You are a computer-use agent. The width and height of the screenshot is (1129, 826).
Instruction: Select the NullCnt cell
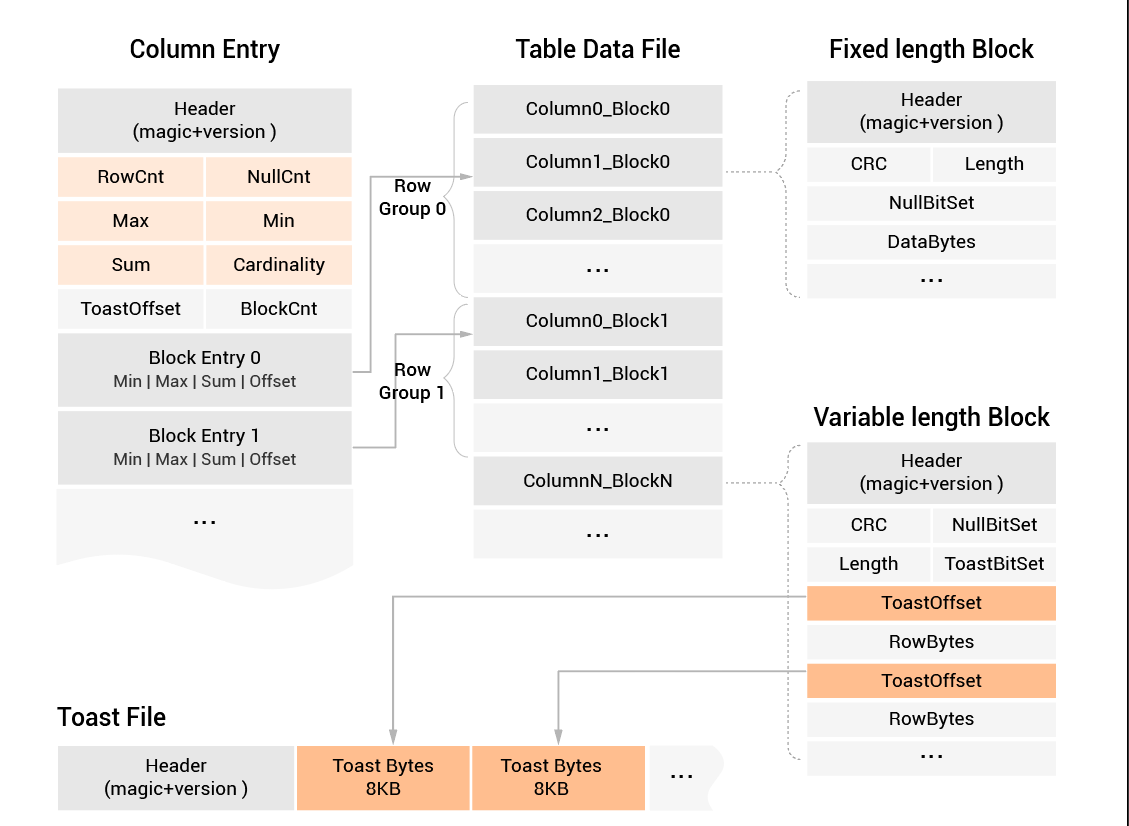pyautogui.click(x=279, y=177)
